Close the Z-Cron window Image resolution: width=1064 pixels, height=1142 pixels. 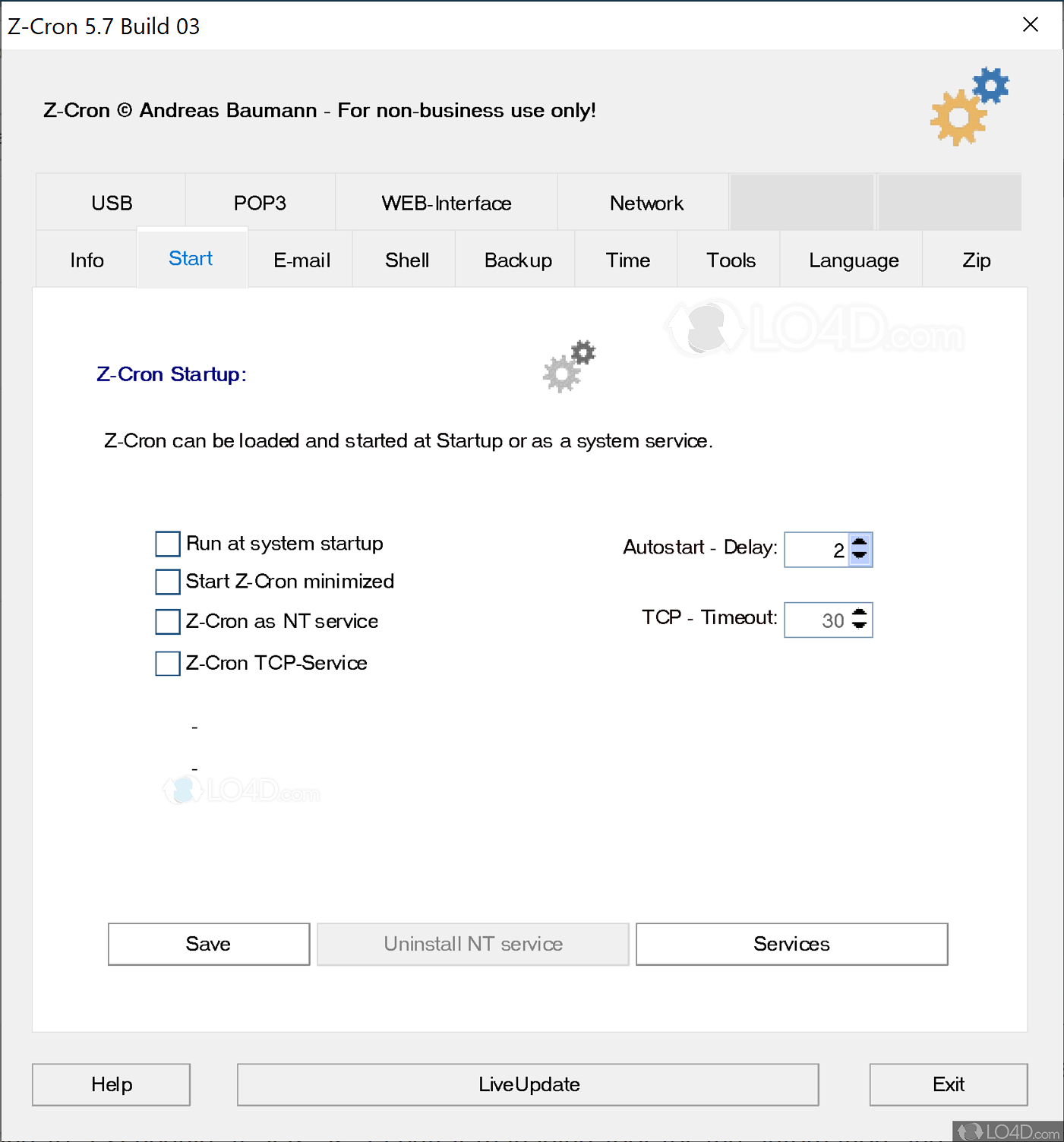pyautogui.click(x=1031, y=25)
